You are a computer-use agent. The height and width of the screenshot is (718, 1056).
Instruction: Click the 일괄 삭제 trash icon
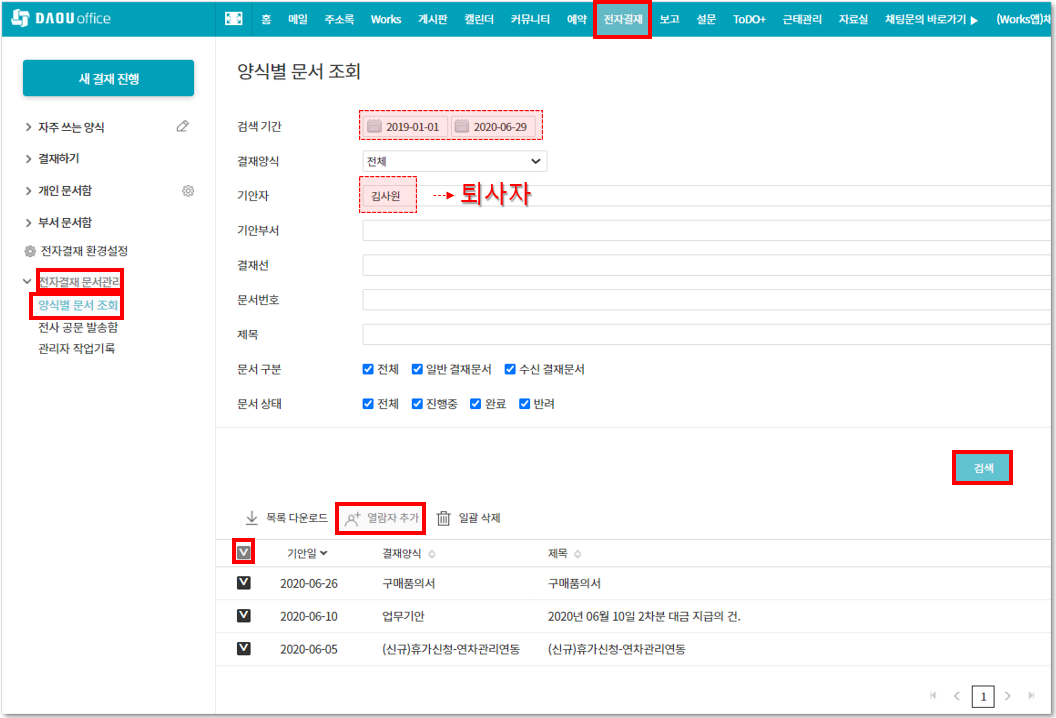[444, 518]
